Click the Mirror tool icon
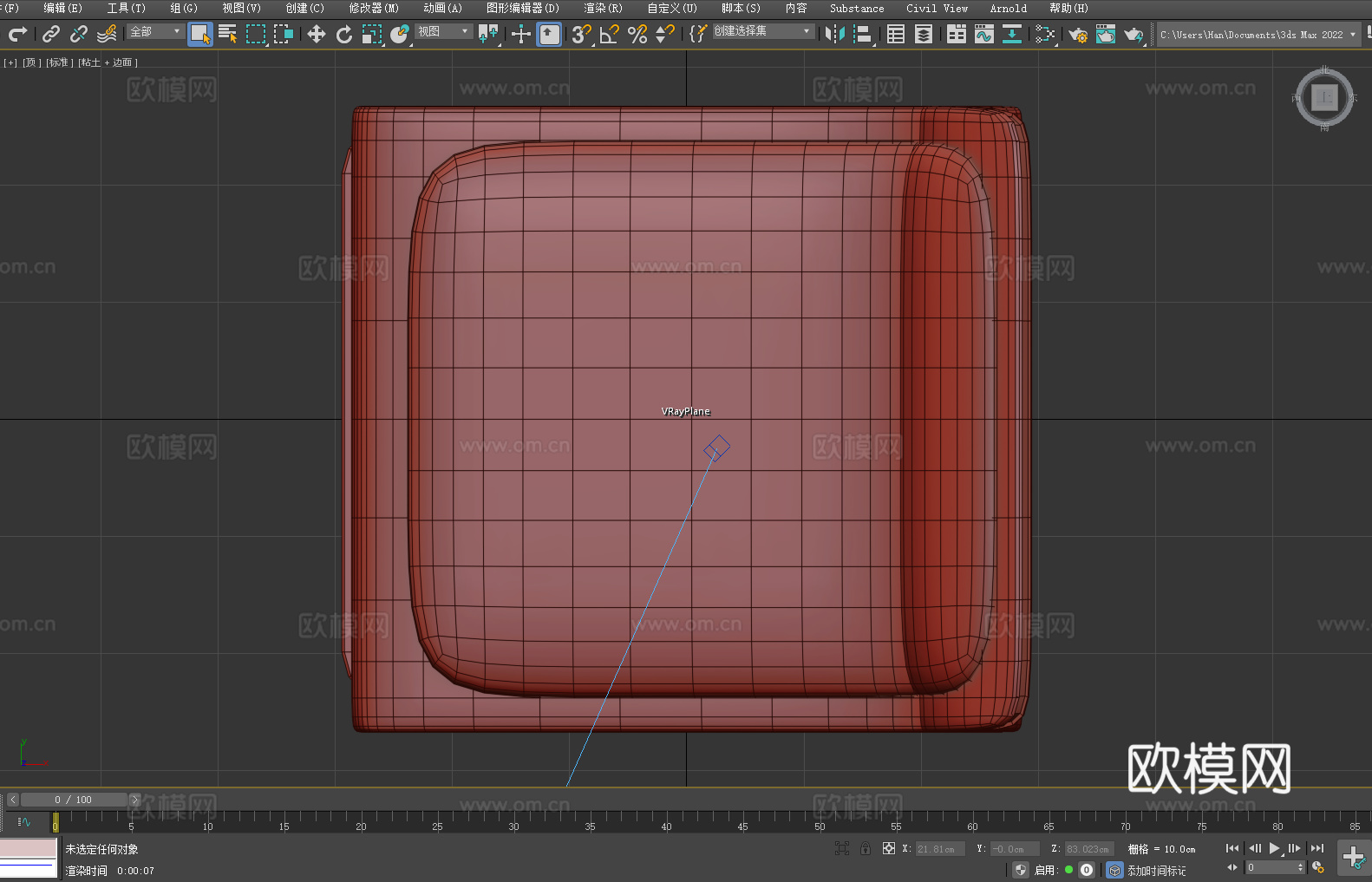 835,34
